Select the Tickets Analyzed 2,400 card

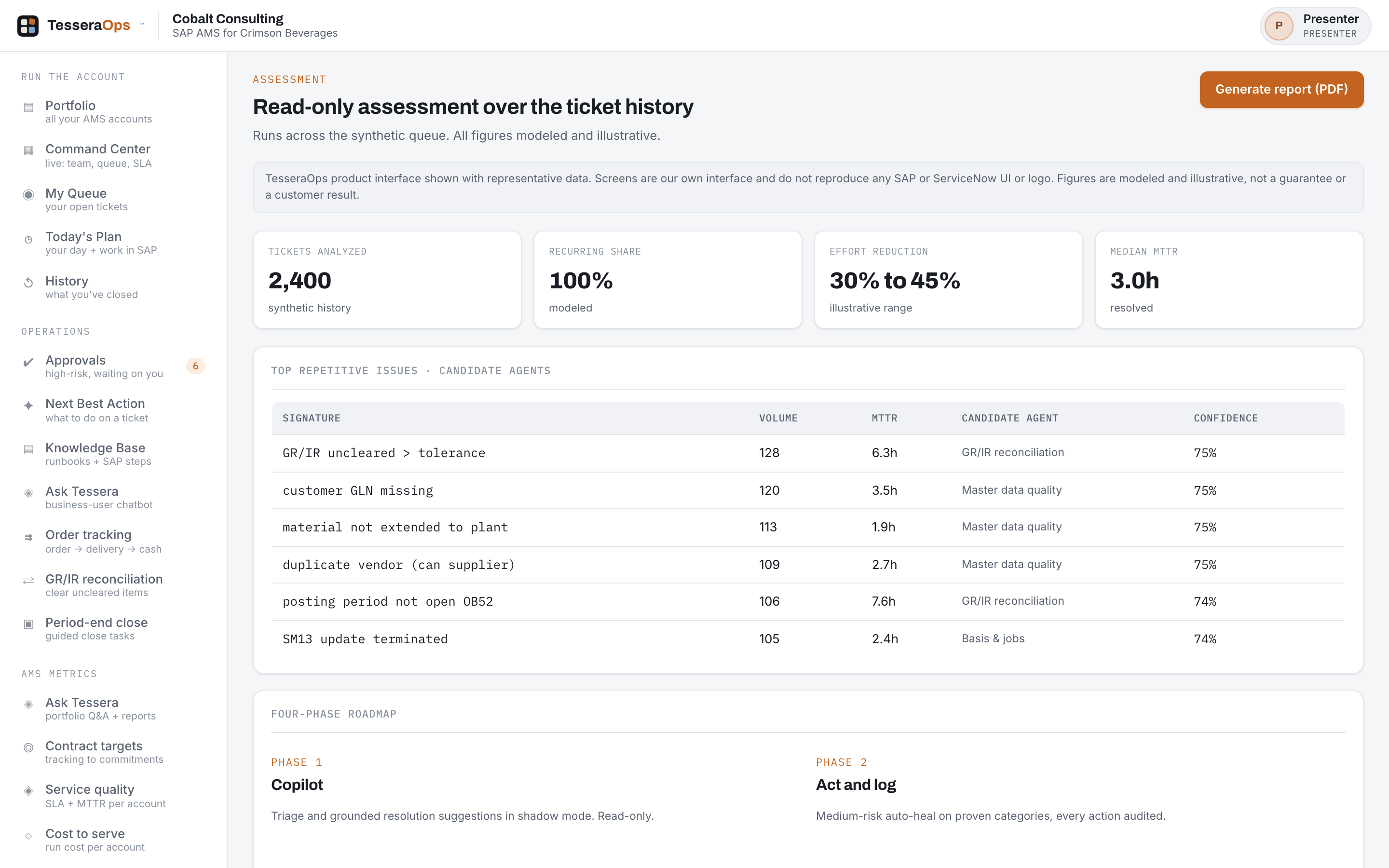point(387,280)
